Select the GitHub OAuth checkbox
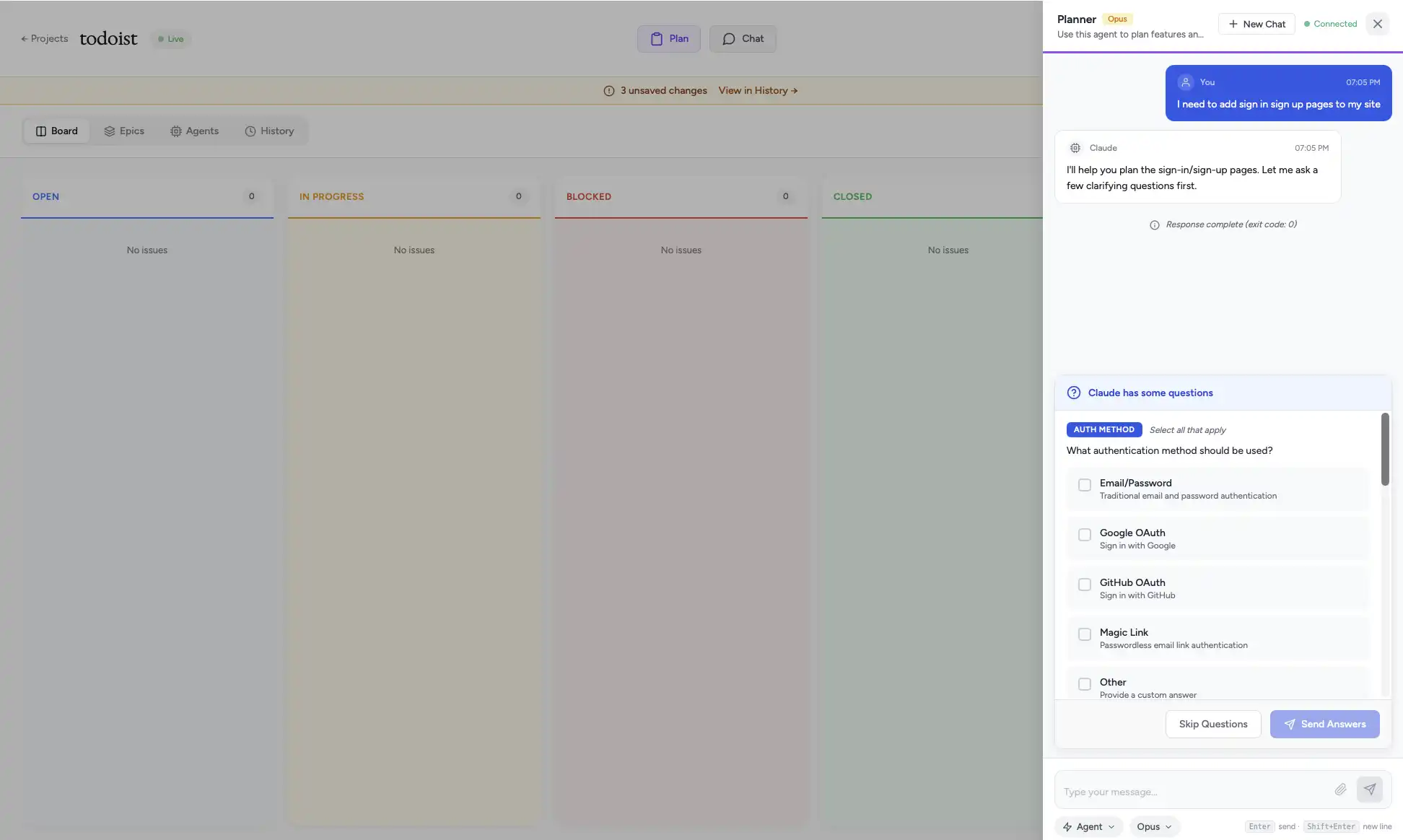The width and height of the screenshot is (1403, 840). click(1084, 585)
